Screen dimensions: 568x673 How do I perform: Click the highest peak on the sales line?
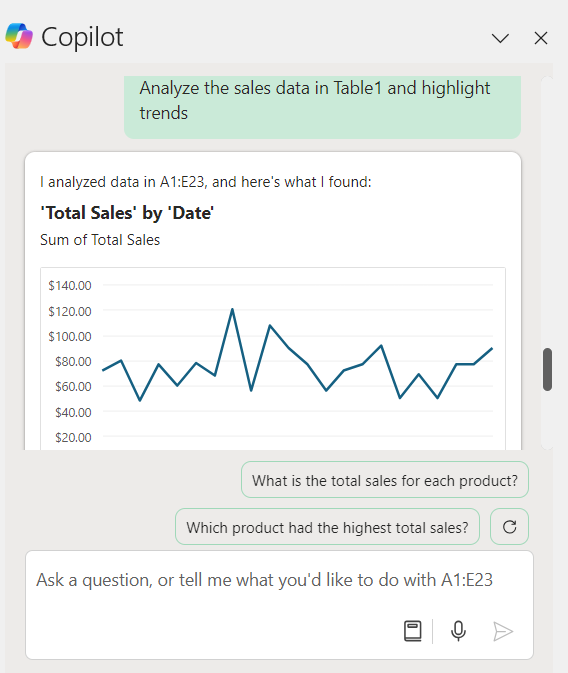point(232,309)
